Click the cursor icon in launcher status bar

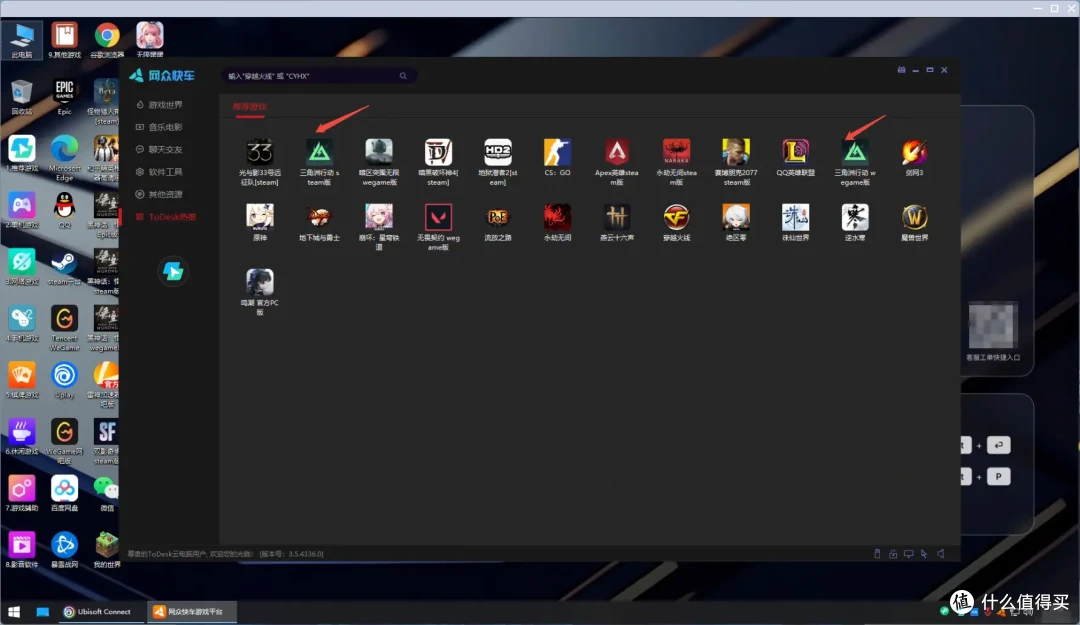click(x=924, y=553)
